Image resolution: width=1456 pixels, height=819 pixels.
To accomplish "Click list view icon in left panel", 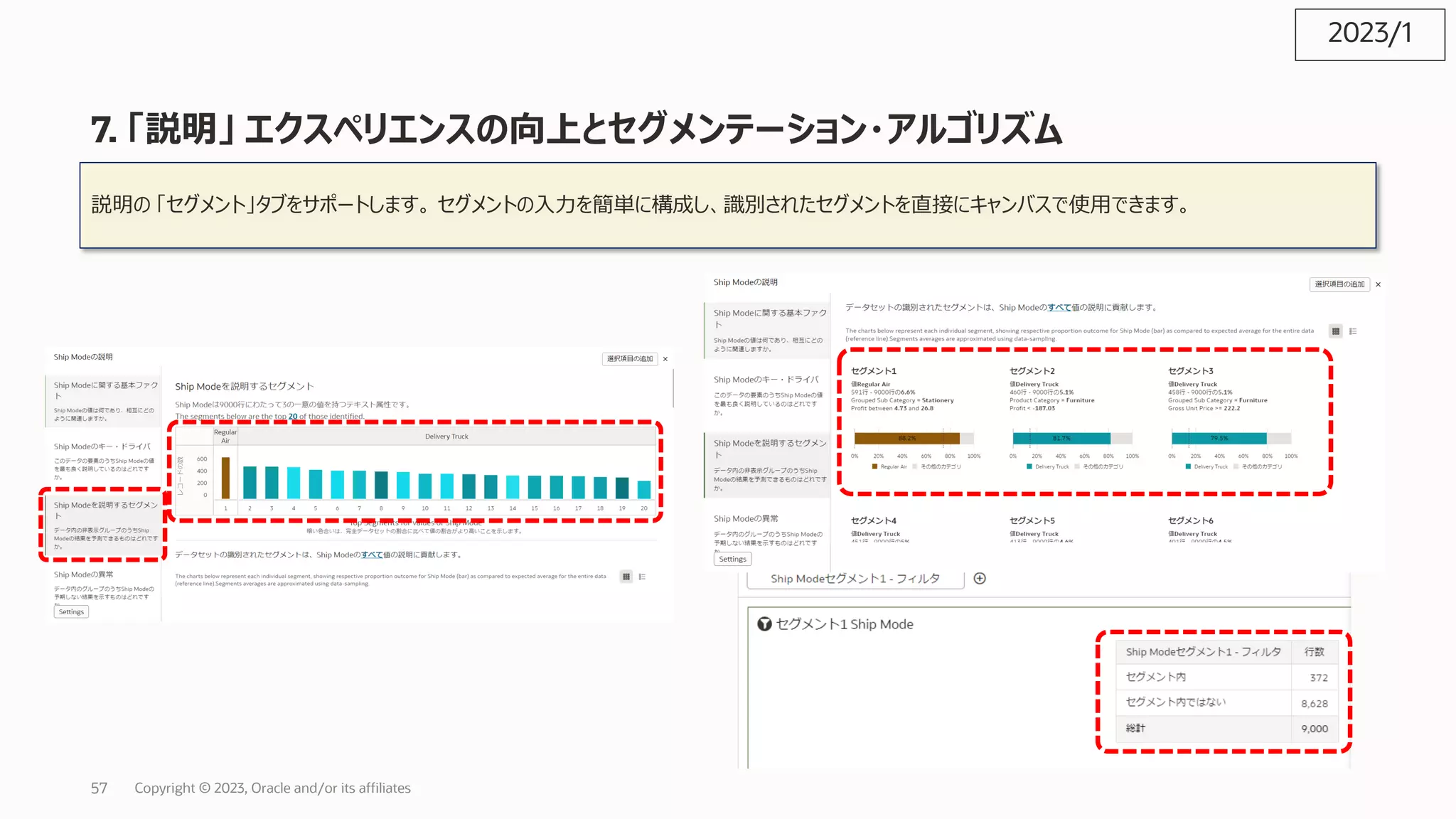I will pos(642,577).
